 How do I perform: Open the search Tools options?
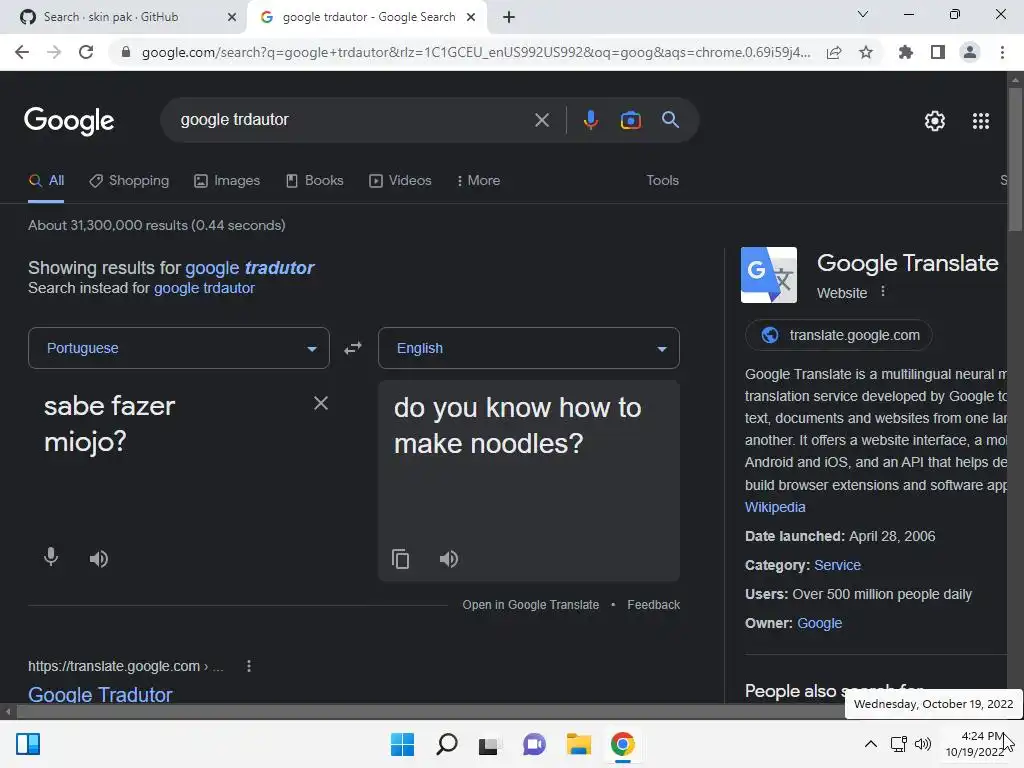click(x=662, y=181)
